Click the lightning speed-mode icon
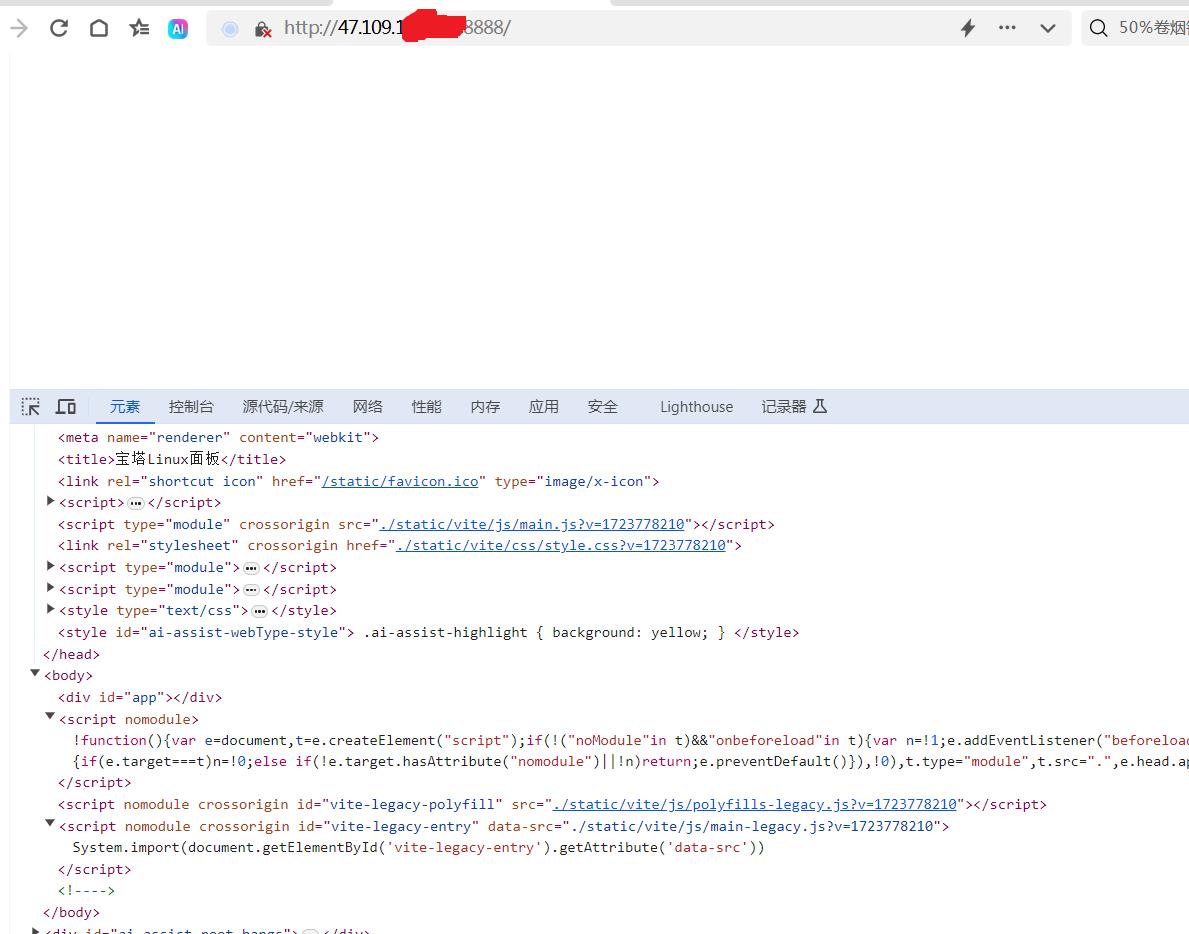Viewport: 1189px width, 934px height. [x=968, y=29]
